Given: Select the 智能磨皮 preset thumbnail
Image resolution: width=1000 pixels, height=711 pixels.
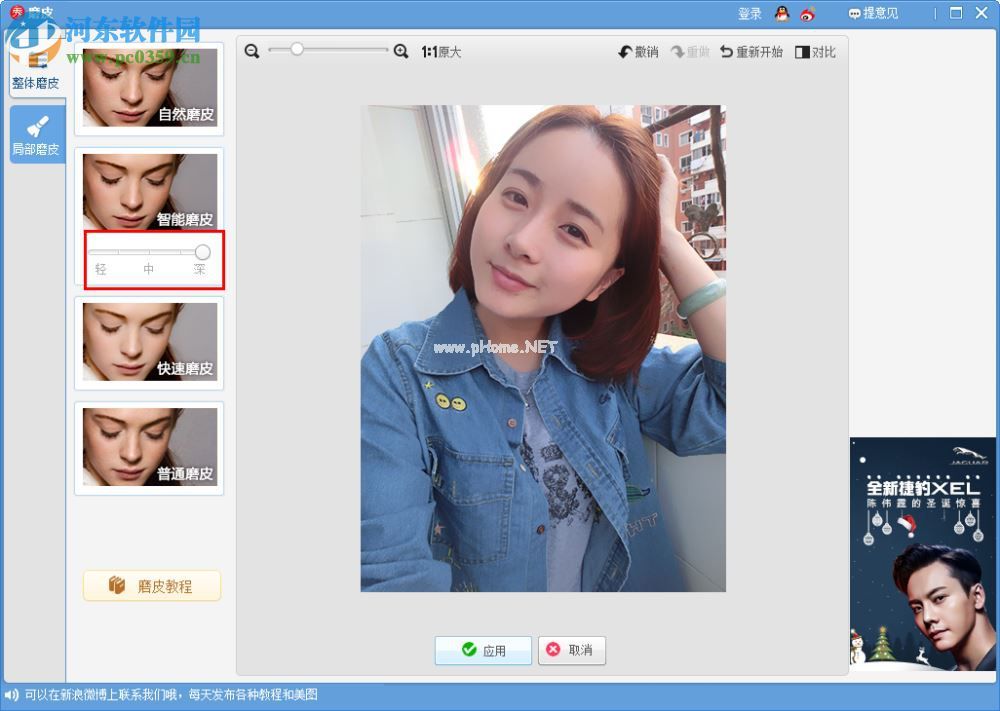Looking at the screenshot, I should point(149,190).
